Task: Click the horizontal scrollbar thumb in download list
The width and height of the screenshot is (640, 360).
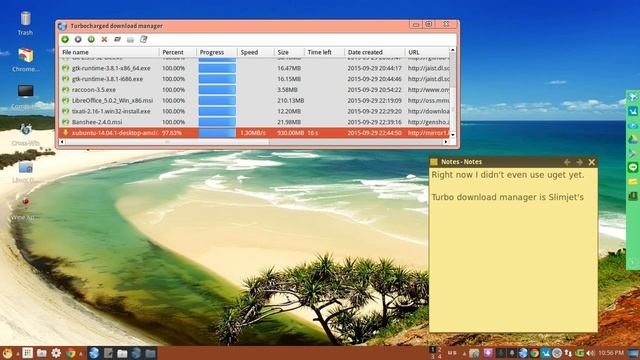Action: (x=167, y=142)
